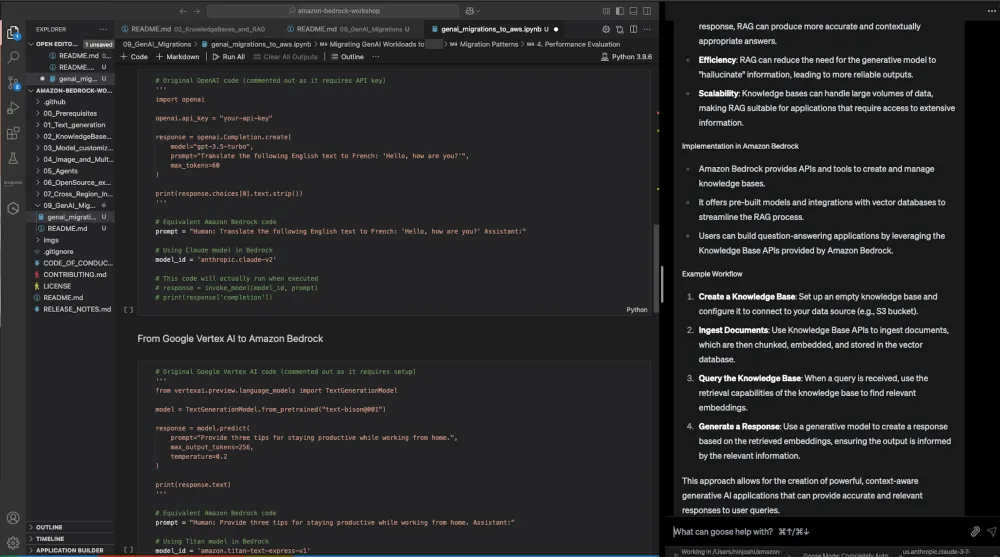This screenshot has height=557, width=1000.
Task: Select the genai_migrations_to_aws.ipynb tab
Action: (x=490, y=29)
